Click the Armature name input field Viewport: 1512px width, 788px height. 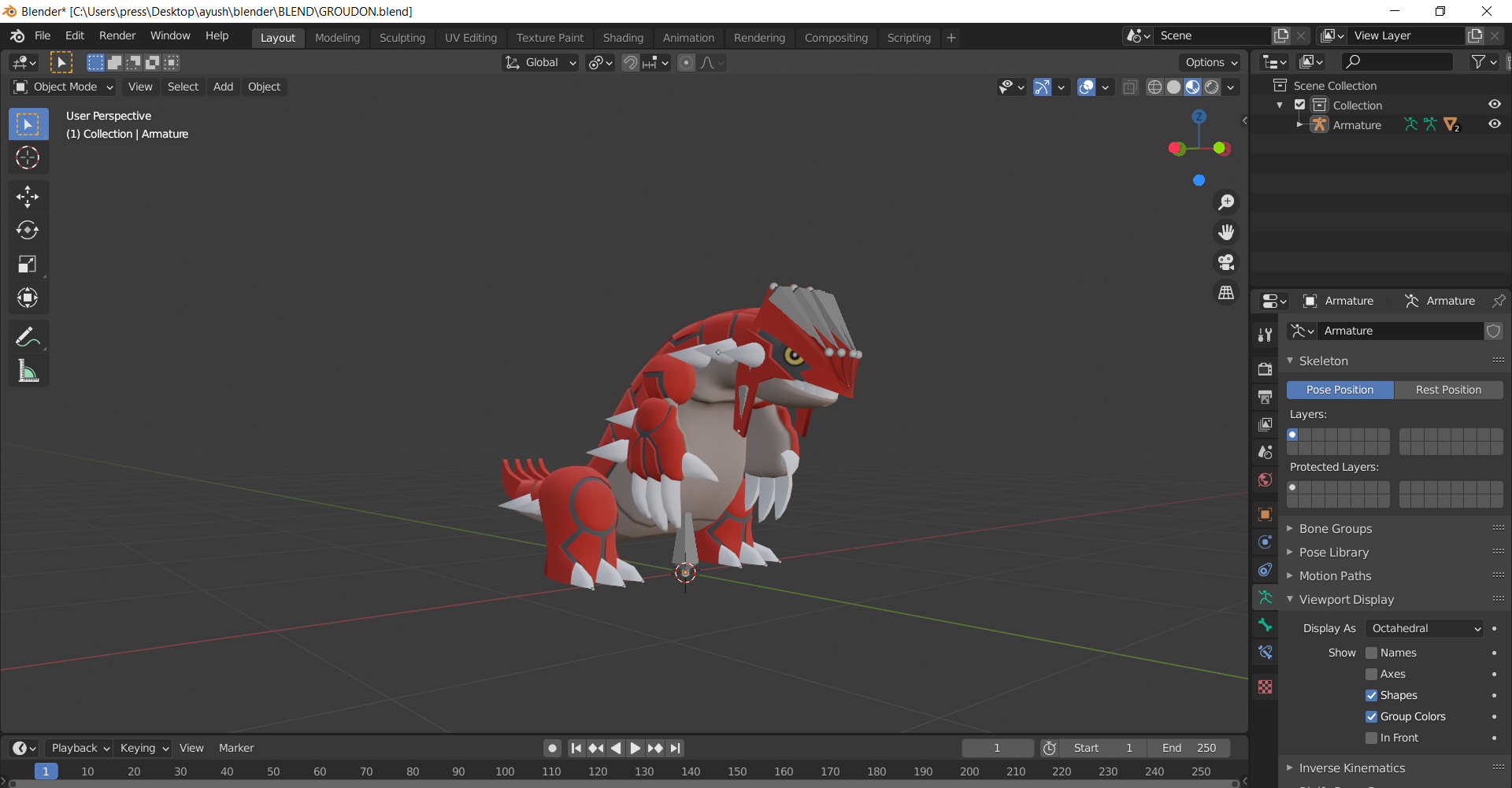coord(1400,331)
